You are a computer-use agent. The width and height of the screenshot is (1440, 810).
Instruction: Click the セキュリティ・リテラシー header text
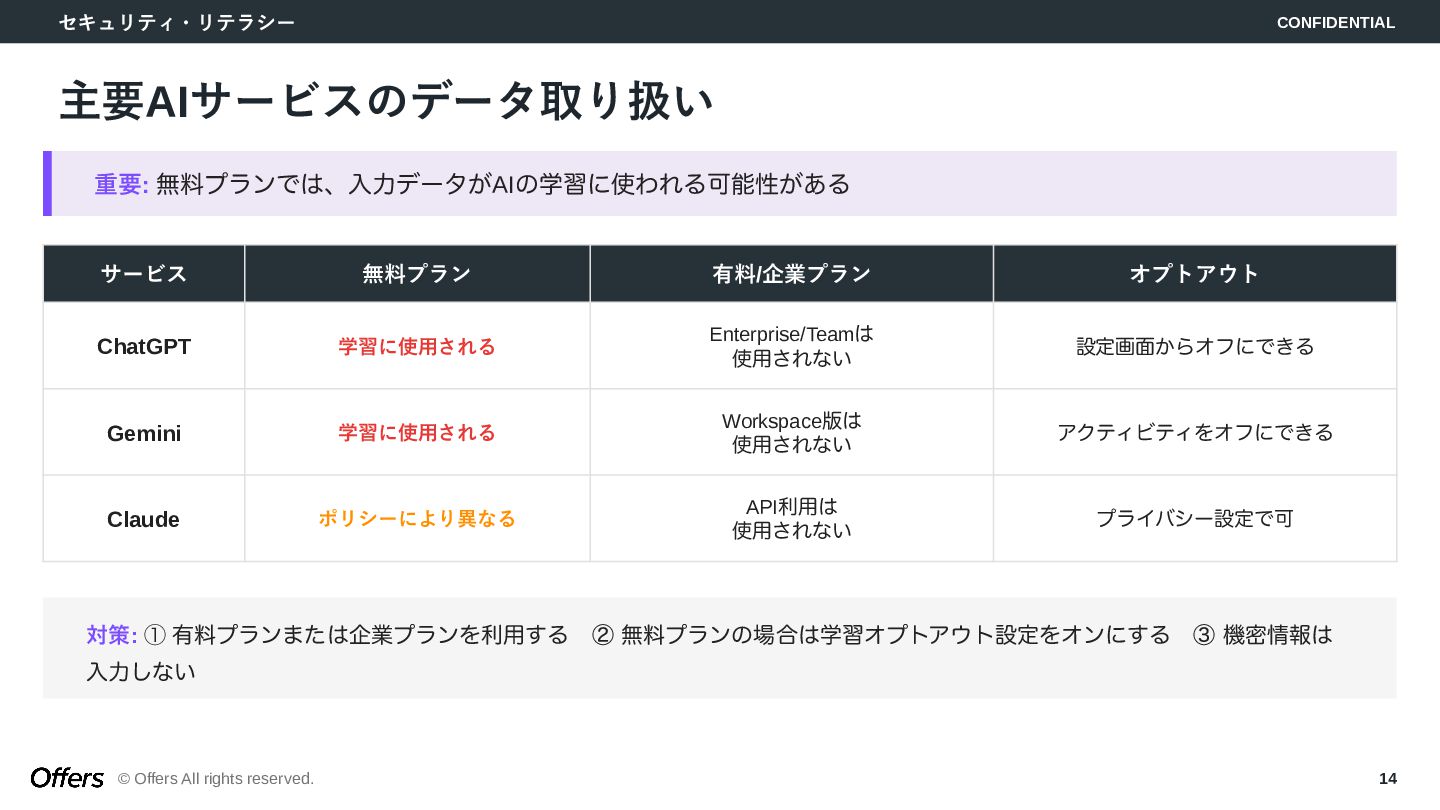click(x=177, y=22)
